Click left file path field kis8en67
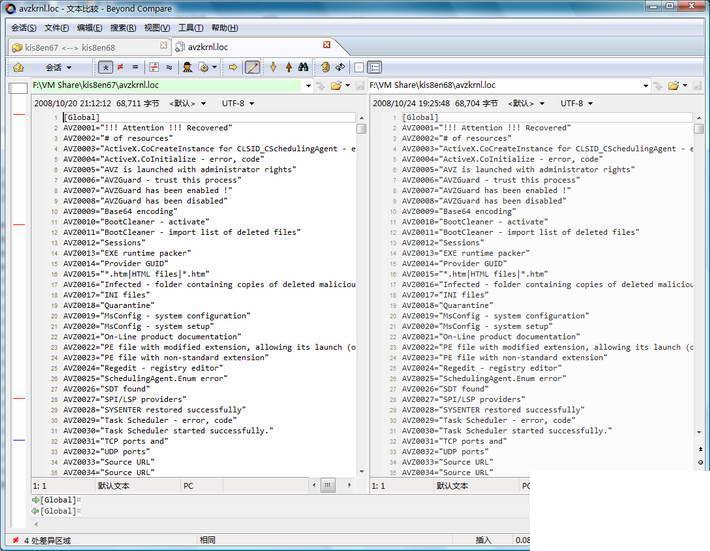Image resolution: width=710 pixels, height=551 pixels. pyautogui.click(x=166, y=85)
